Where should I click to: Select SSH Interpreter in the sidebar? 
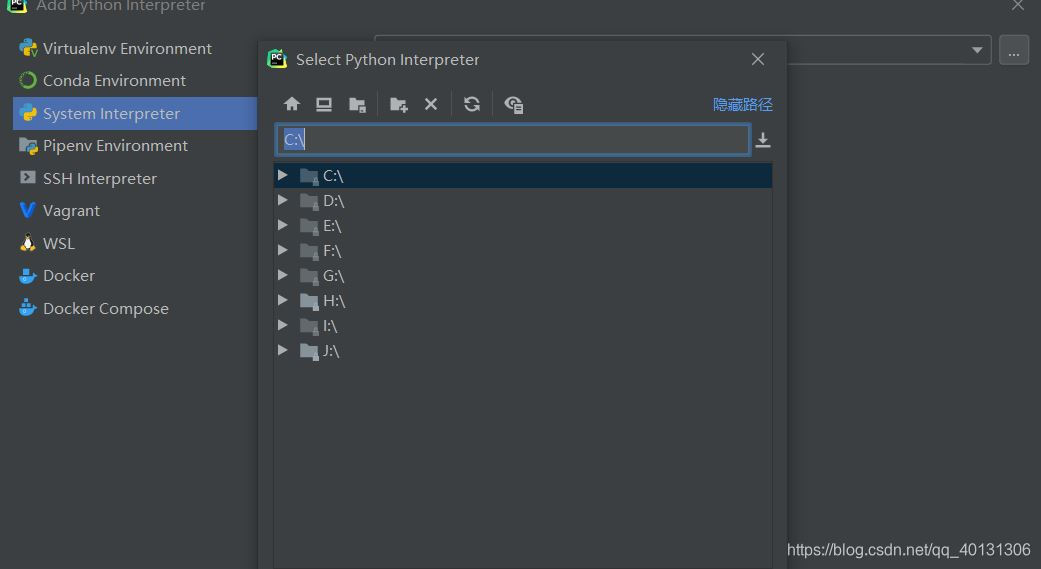pyautogui.click(x=135, y=178)
